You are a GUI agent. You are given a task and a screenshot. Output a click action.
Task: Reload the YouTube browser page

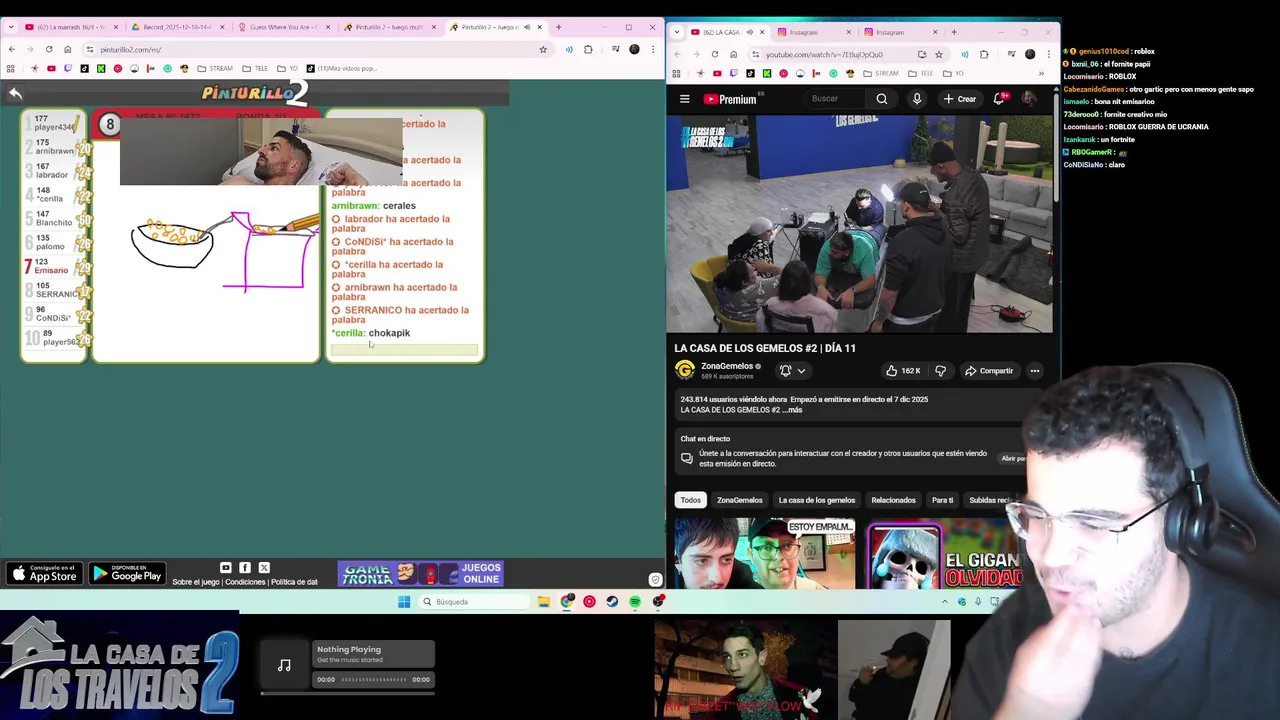point(714,54)
